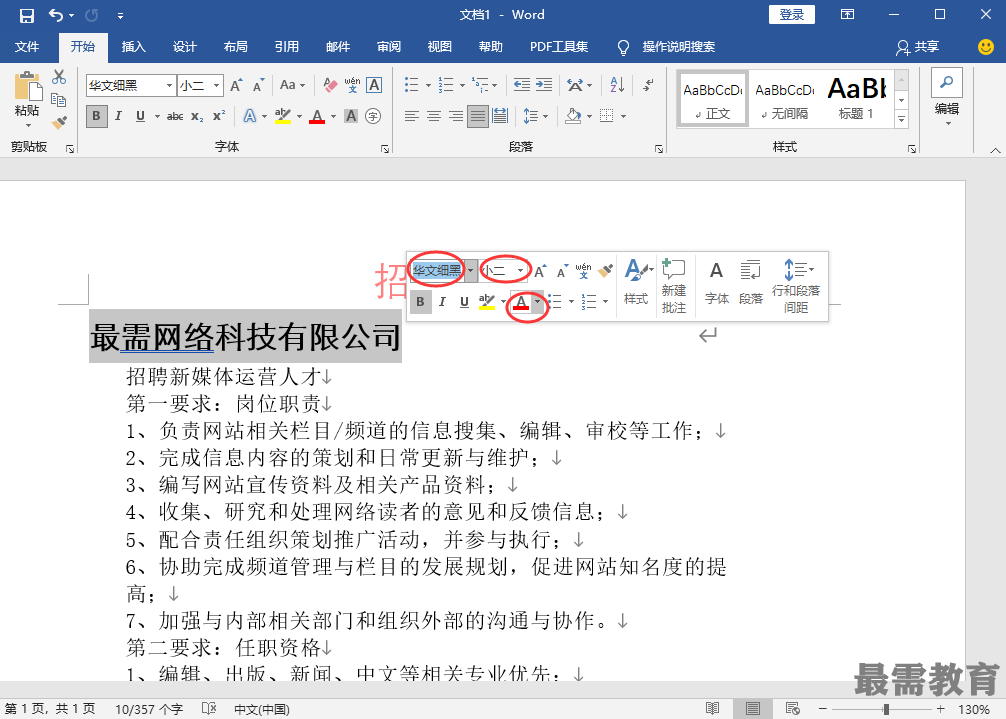Open the feedback smiley face icon
Screen dimensions: 1006x719
click(x=985, y=47)
